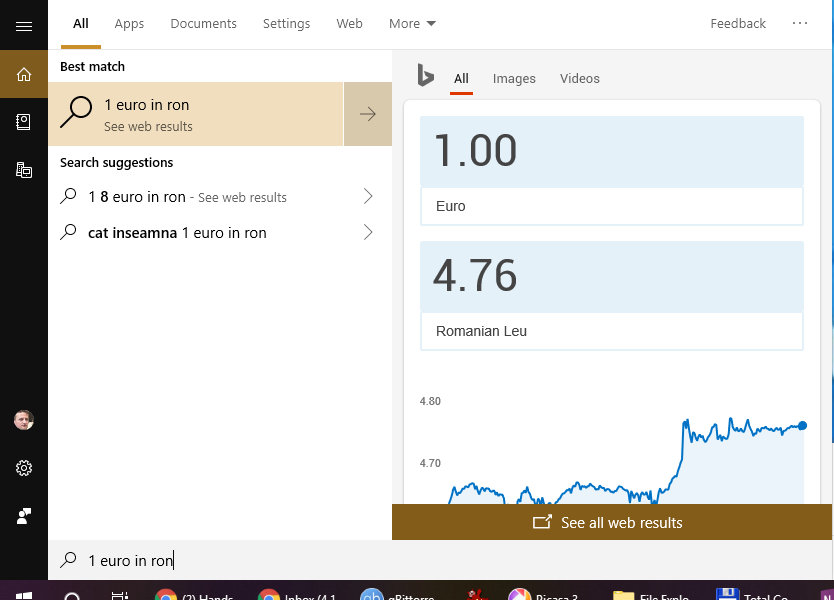The width and height of the screenshot is (834, 600).
Task: Expand chevron for '1 8 euro in ron'
Action: click(x=368, y=196)
